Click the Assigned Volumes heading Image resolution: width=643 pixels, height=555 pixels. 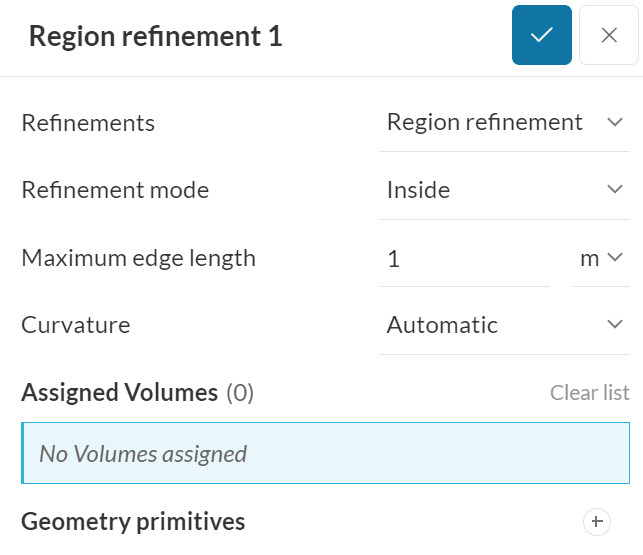click(x=119, y=393)
